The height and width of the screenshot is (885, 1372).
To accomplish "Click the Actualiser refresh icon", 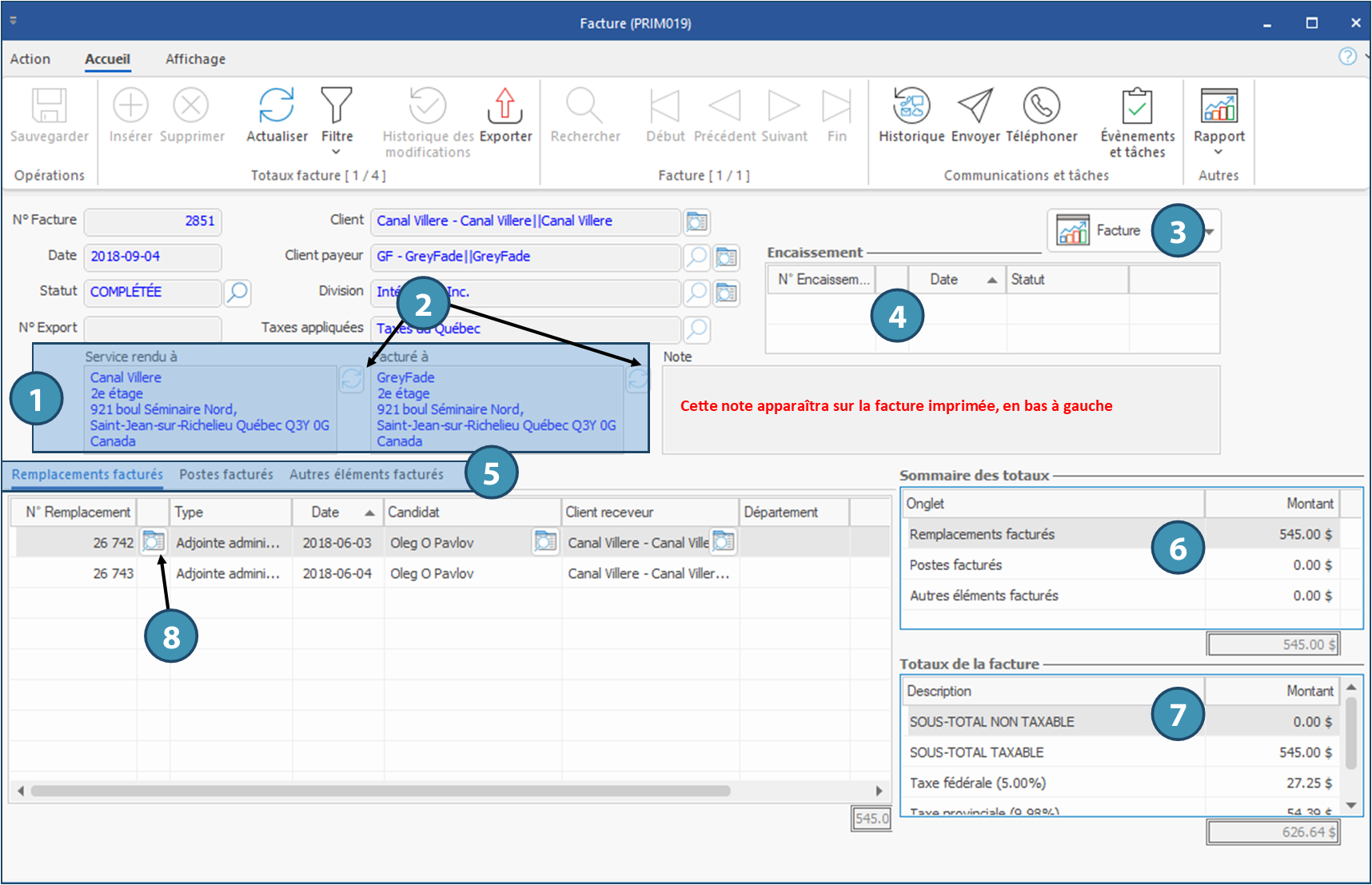I will (277, 106).
